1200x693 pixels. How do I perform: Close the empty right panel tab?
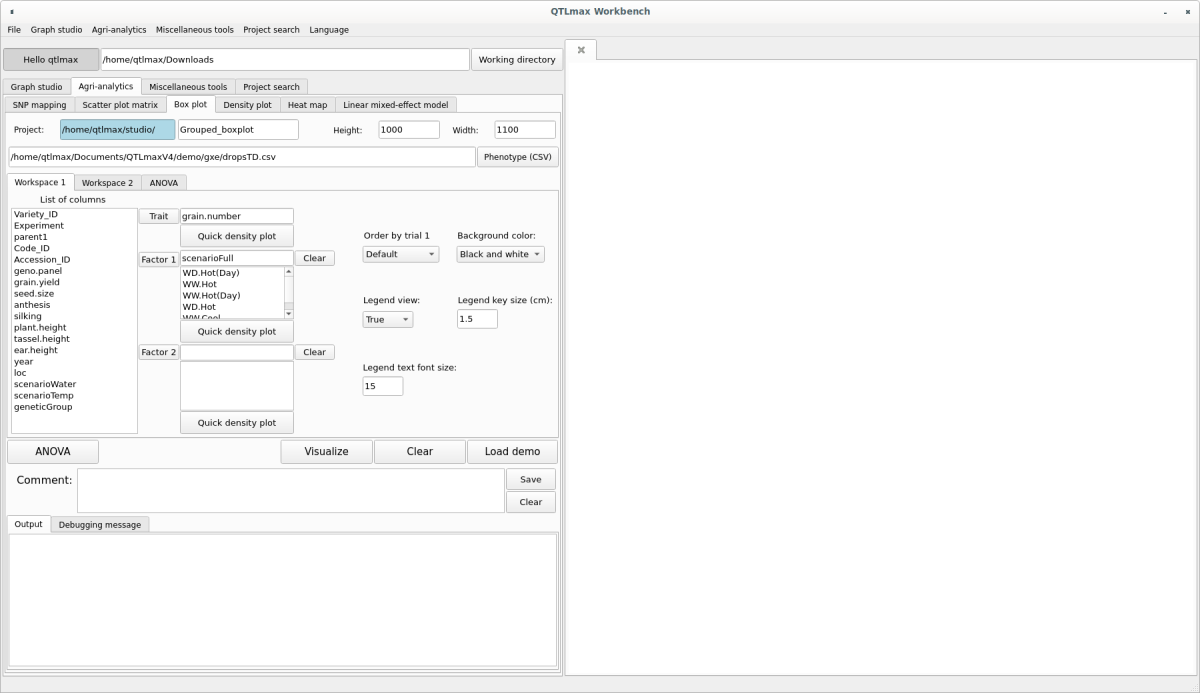581,50
